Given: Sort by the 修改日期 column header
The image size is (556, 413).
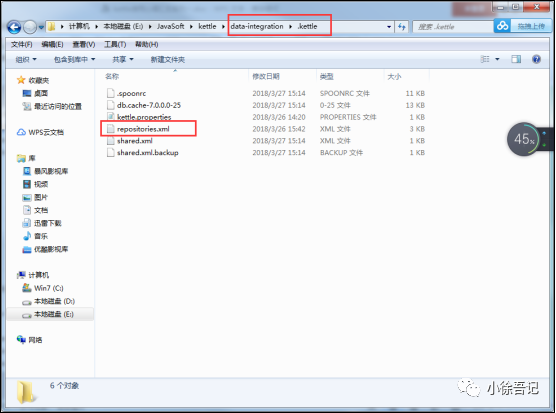Looking at the screenshot, I should pyautogui.click(x=266, y=76).
